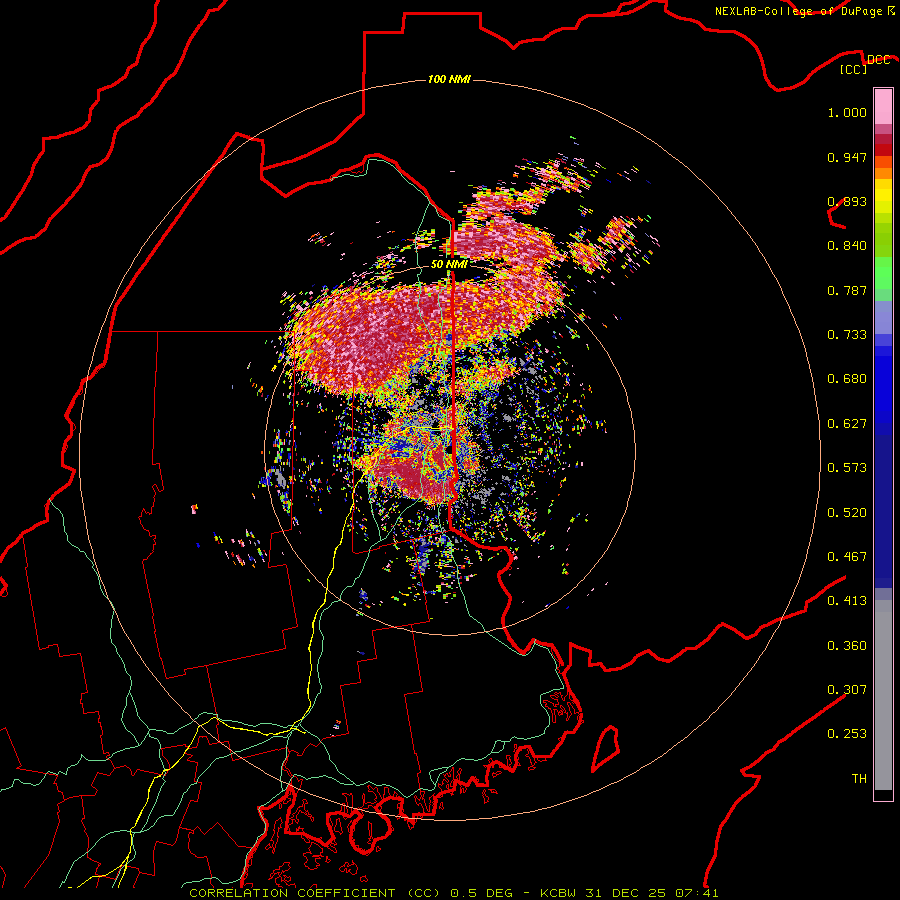Click the 1.000 value on color scale
900x900 pixels.
(x=847, y=112)
